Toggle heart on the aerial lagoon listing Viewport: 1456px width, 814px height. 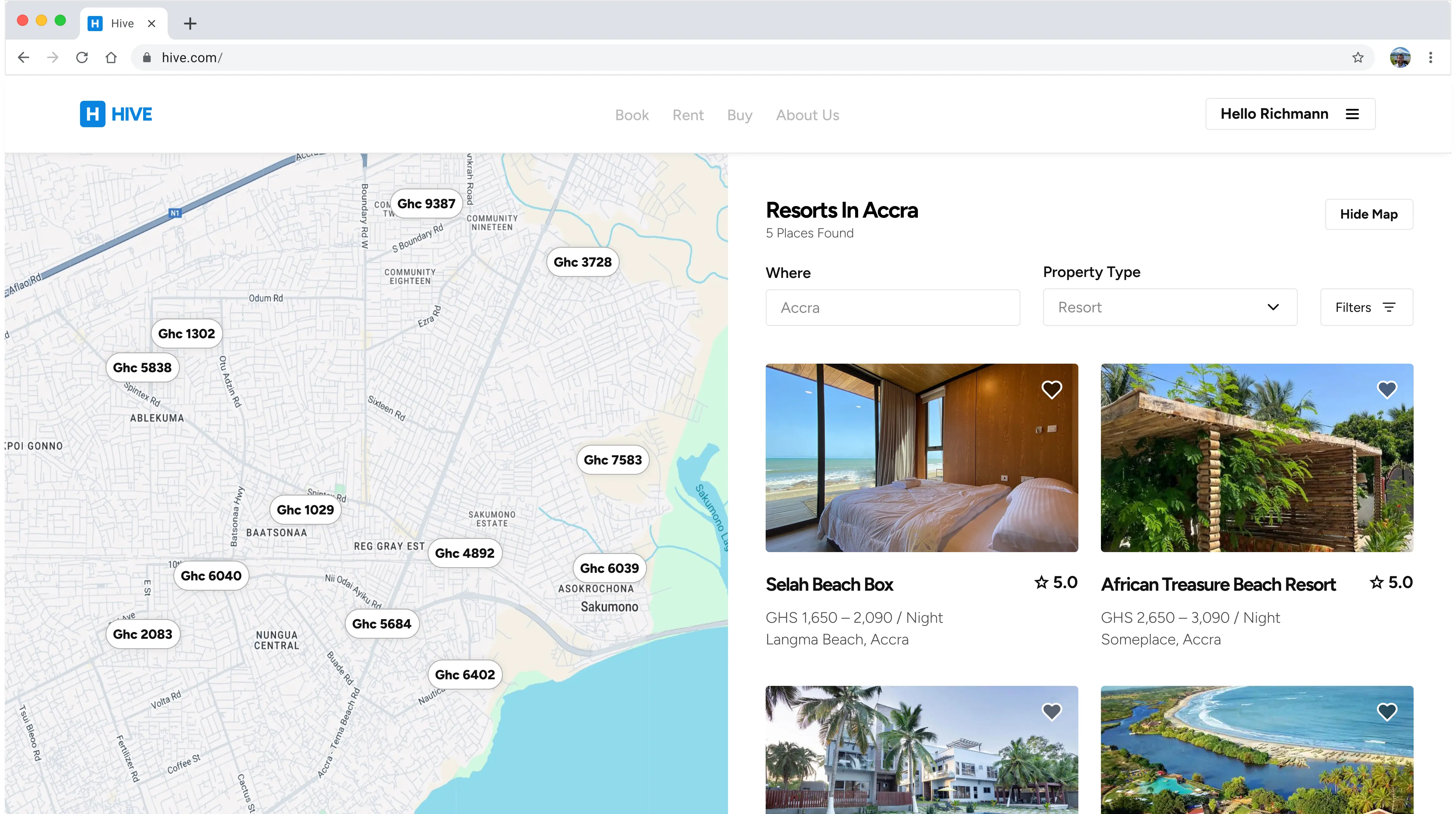(1387, 712)
